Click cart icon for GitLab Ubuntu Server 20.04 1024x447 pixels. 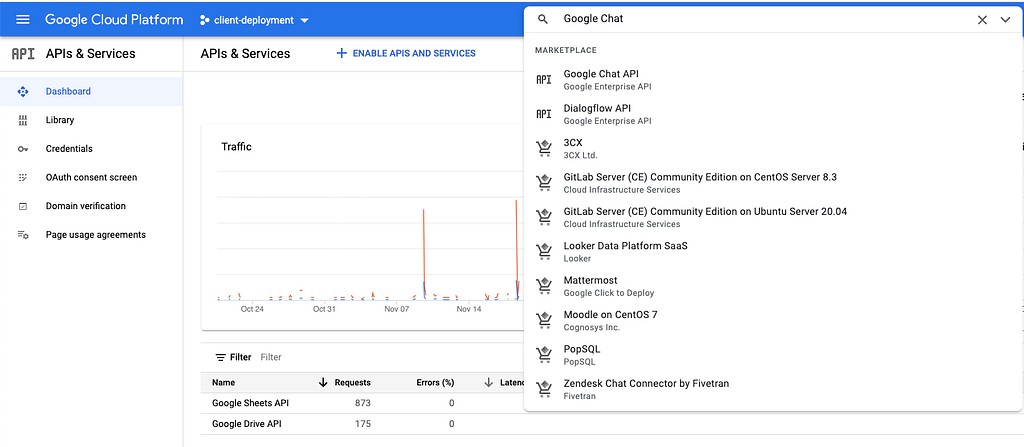pos(543,217)
